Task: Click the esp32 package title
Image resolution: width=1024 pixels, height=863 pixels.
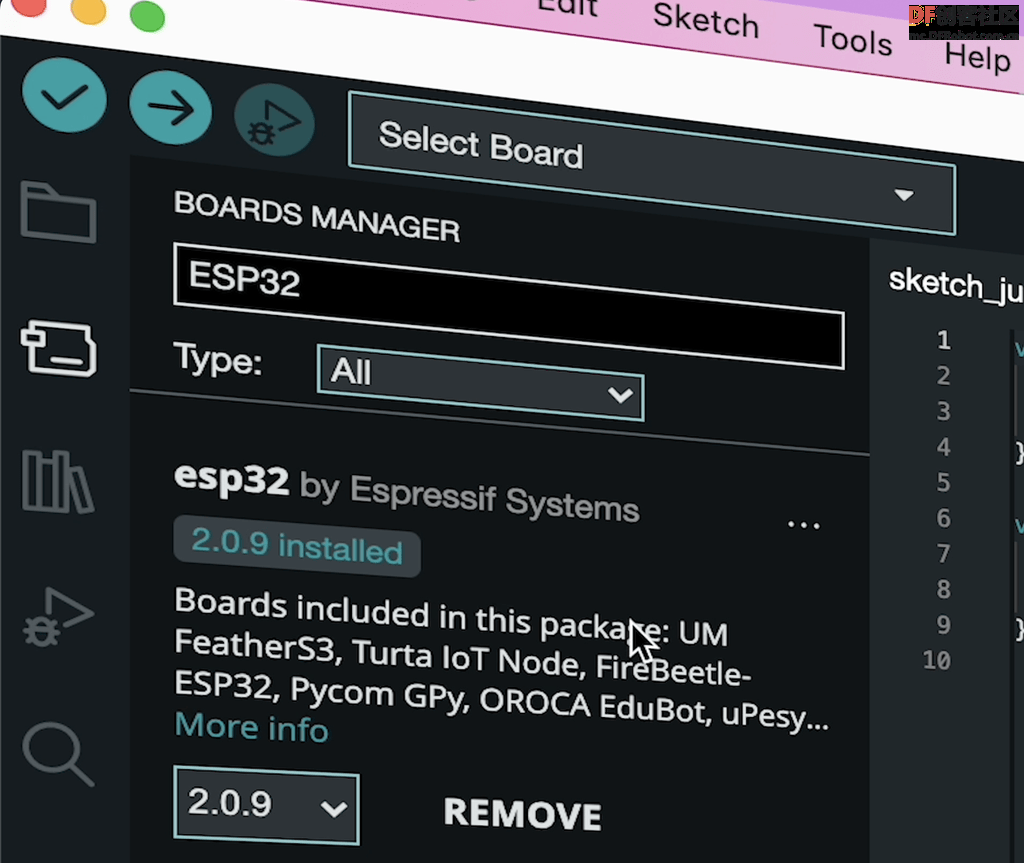Action: pos(231,479)
